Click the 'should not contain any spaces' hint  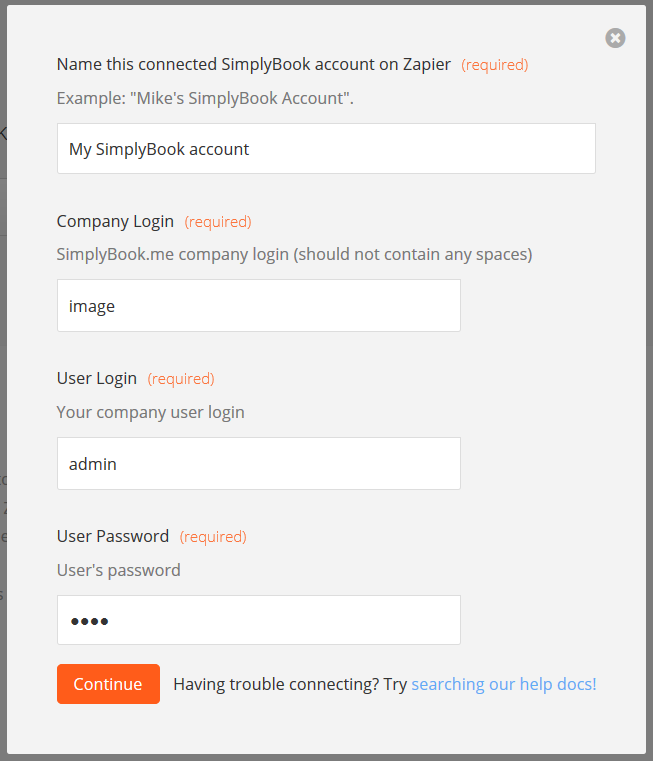(x=412, y=254)
